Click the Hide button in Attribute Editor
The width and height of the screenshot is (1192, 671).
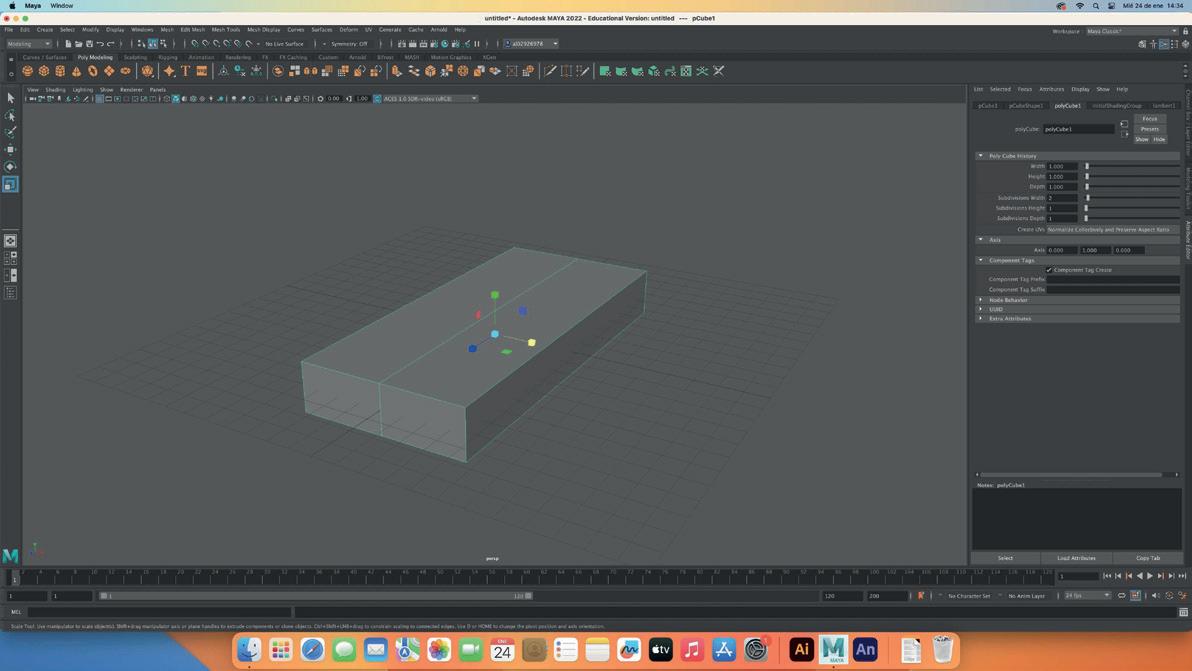tap(1159, 140)
